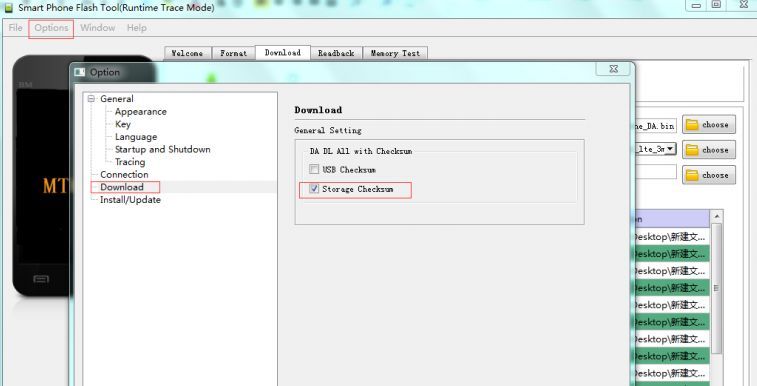Select Language in the options tree
The width and height of the screenshot is (757, 386).
[136, 137]
